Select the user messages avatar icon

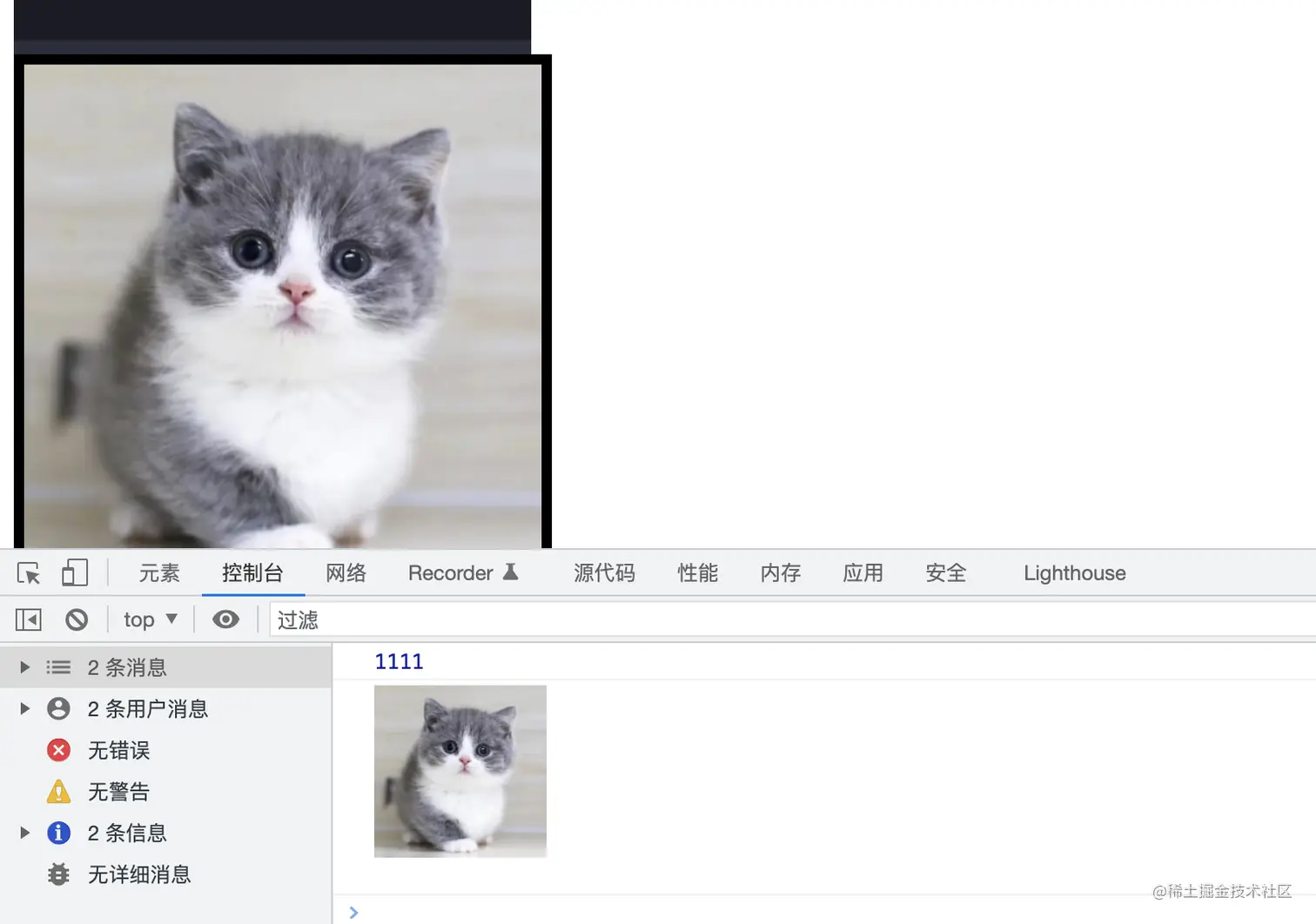[58, 708]
